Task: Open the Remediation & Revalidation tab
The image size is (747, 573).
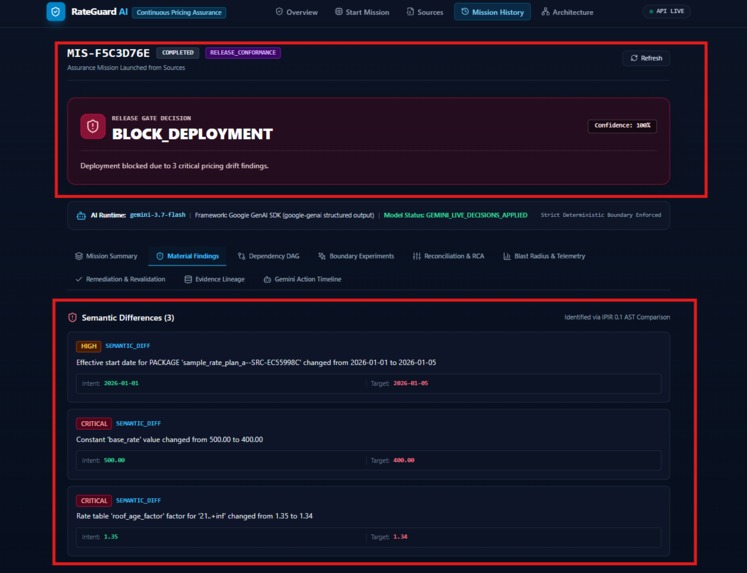Action: pos(120,279)
